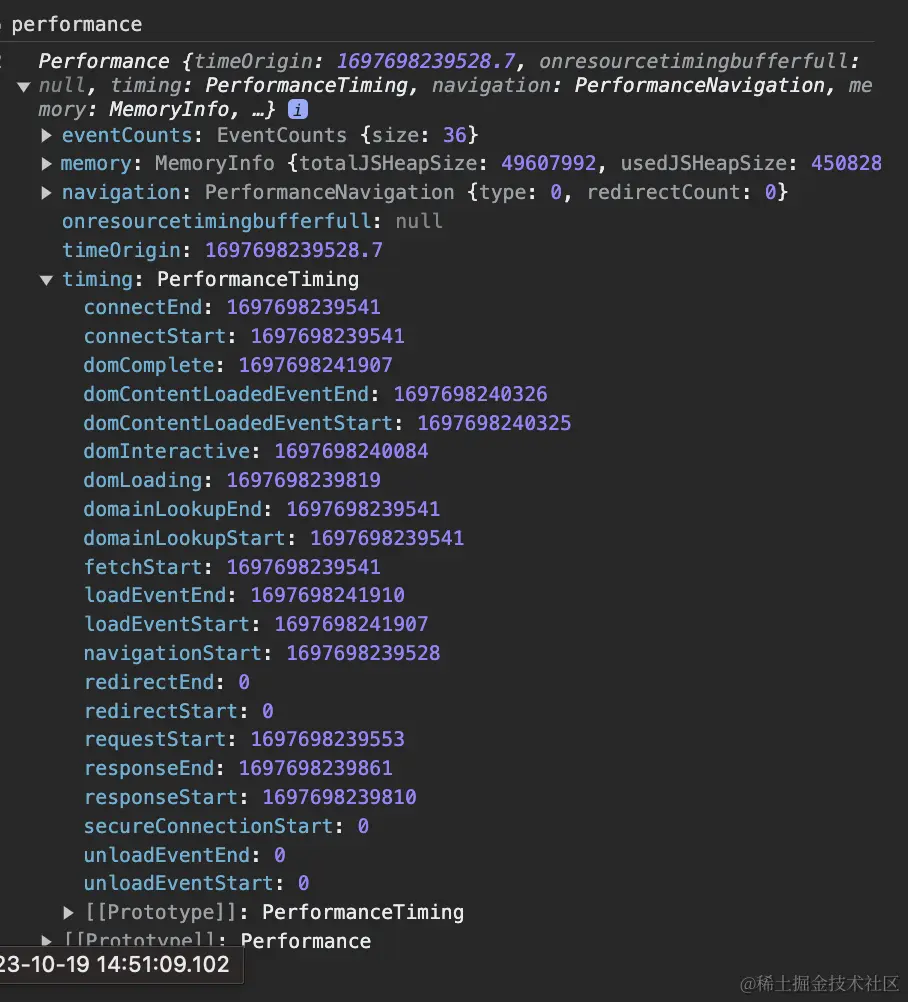Select the loadEventEnd property row
Screen dimensions: 908x1002
point(244,595)
